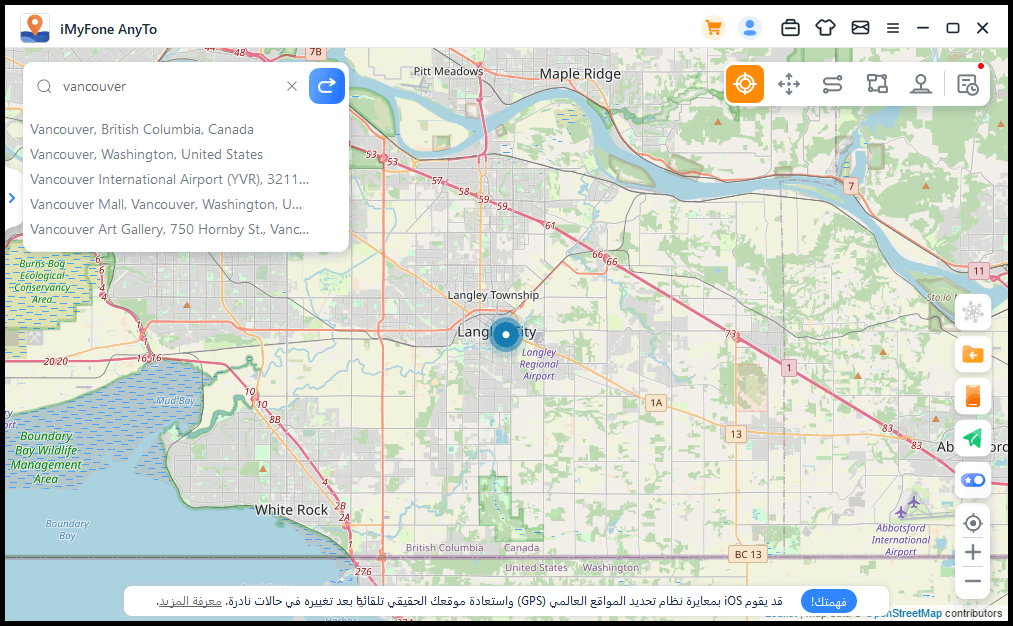Open the hamburger main menu

point(893,28)
